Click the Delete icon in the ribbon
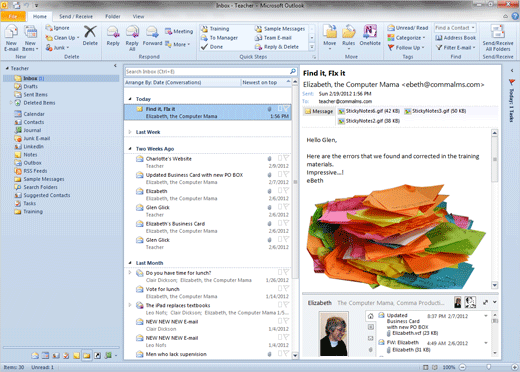This screenshot has height=372, width=520. pos(90,36)
